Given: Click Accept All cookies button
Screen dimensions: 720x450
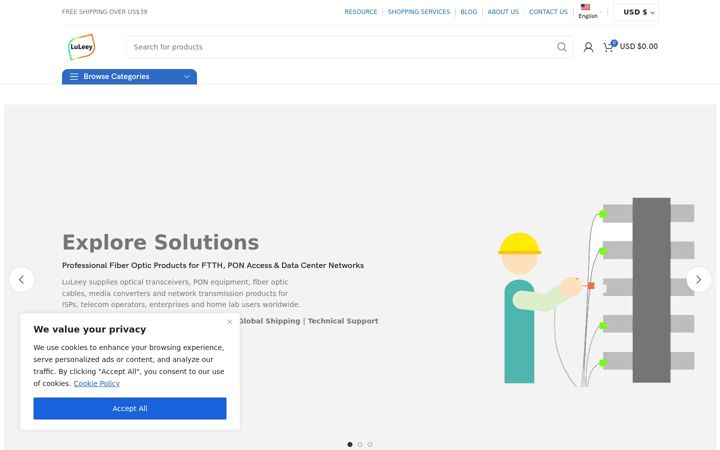Looking at the screenshot, I should click(x=130, y=408).
